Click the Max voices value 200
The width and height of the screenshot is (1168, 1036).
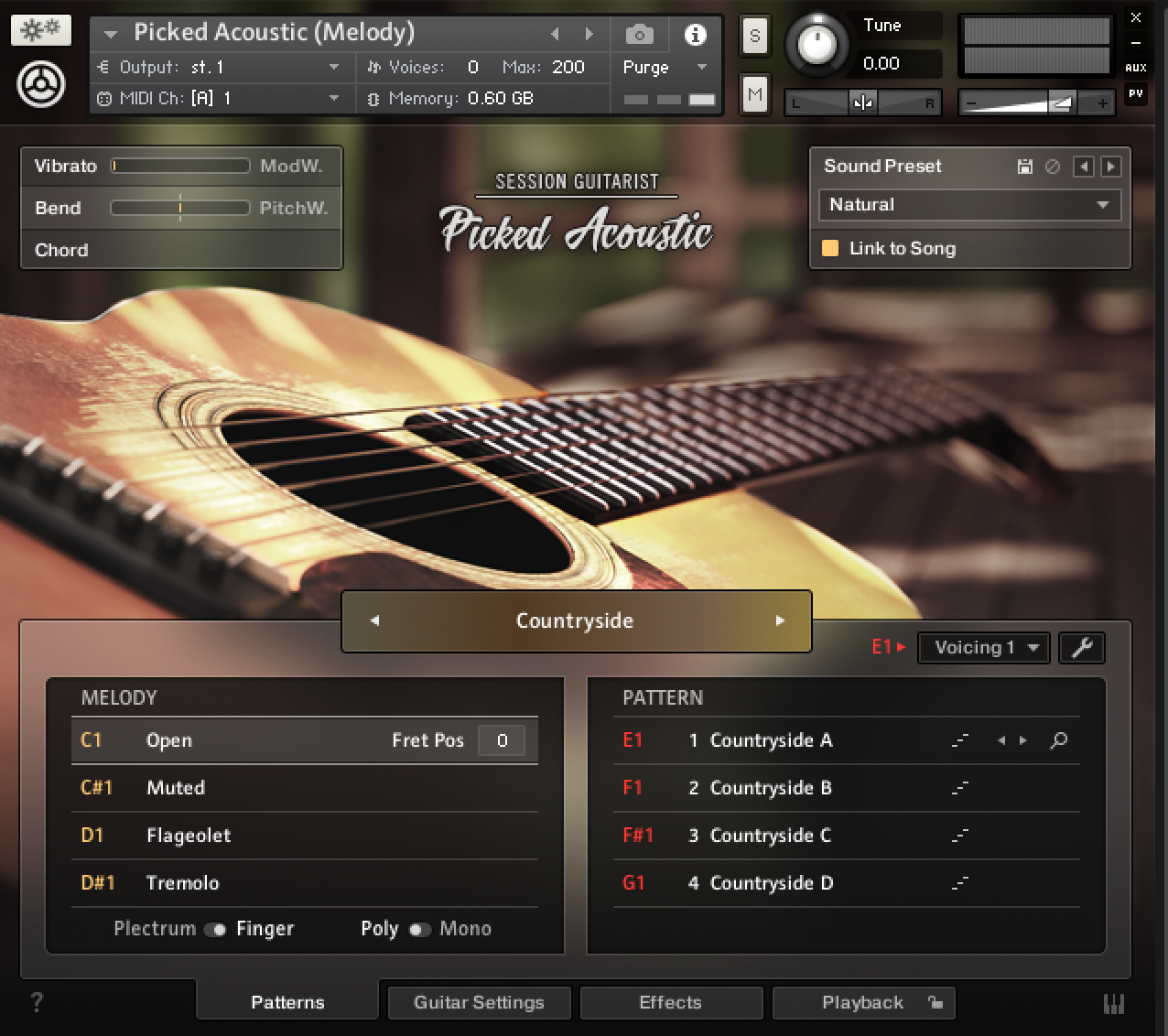point(568,67)
